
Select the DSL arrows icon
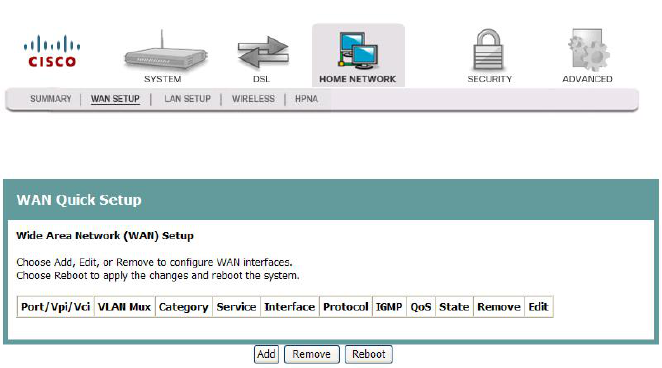263,53
